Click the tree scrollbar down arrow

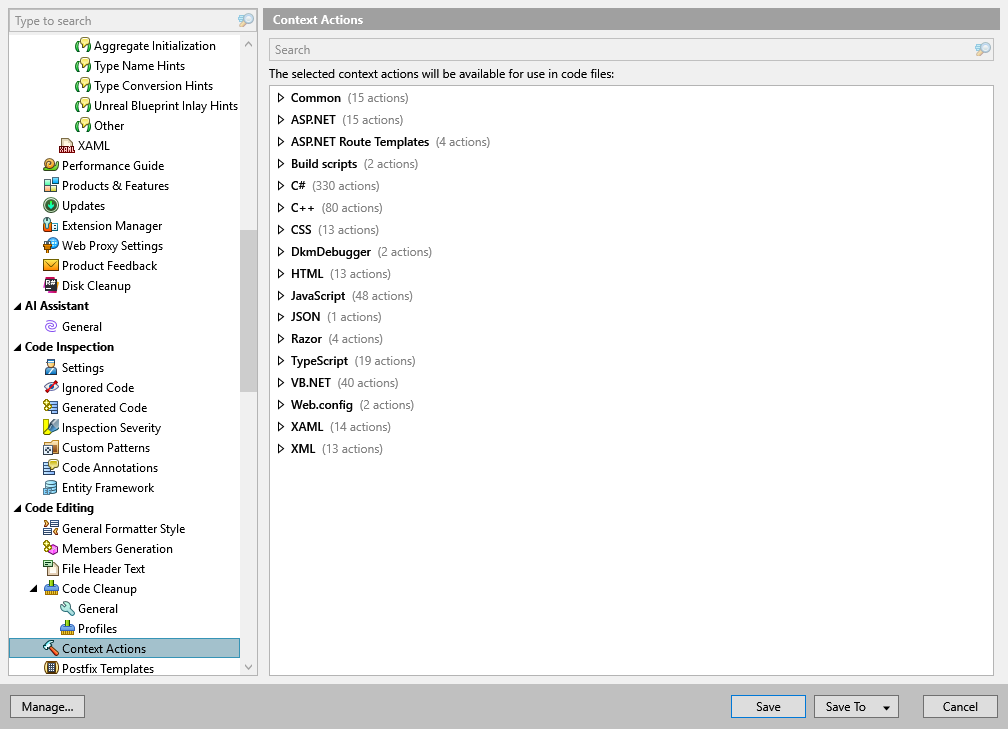coord(248,667)
